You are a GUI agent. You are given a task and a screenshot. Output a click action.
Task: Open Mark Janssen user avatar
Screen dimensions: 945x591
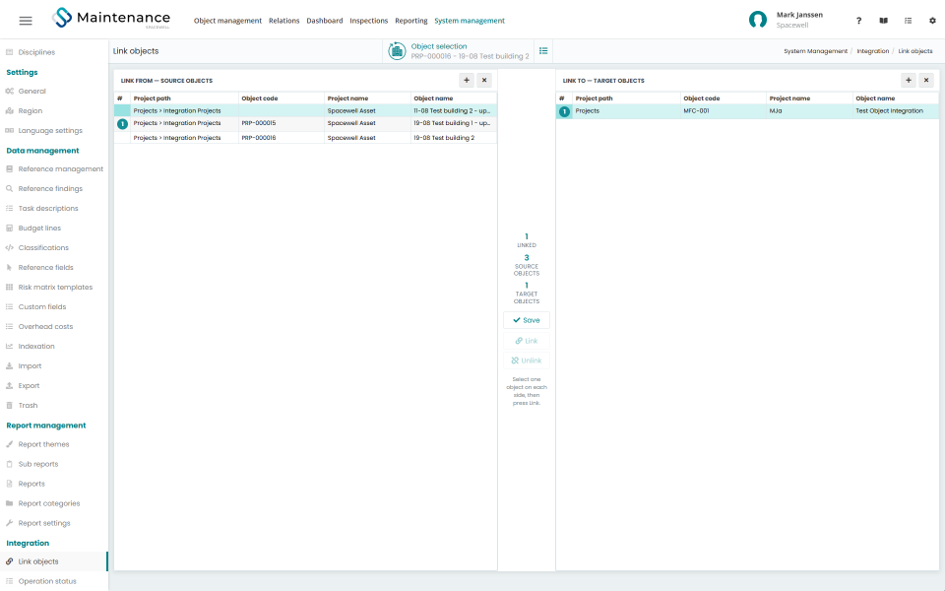pos(758,20)
